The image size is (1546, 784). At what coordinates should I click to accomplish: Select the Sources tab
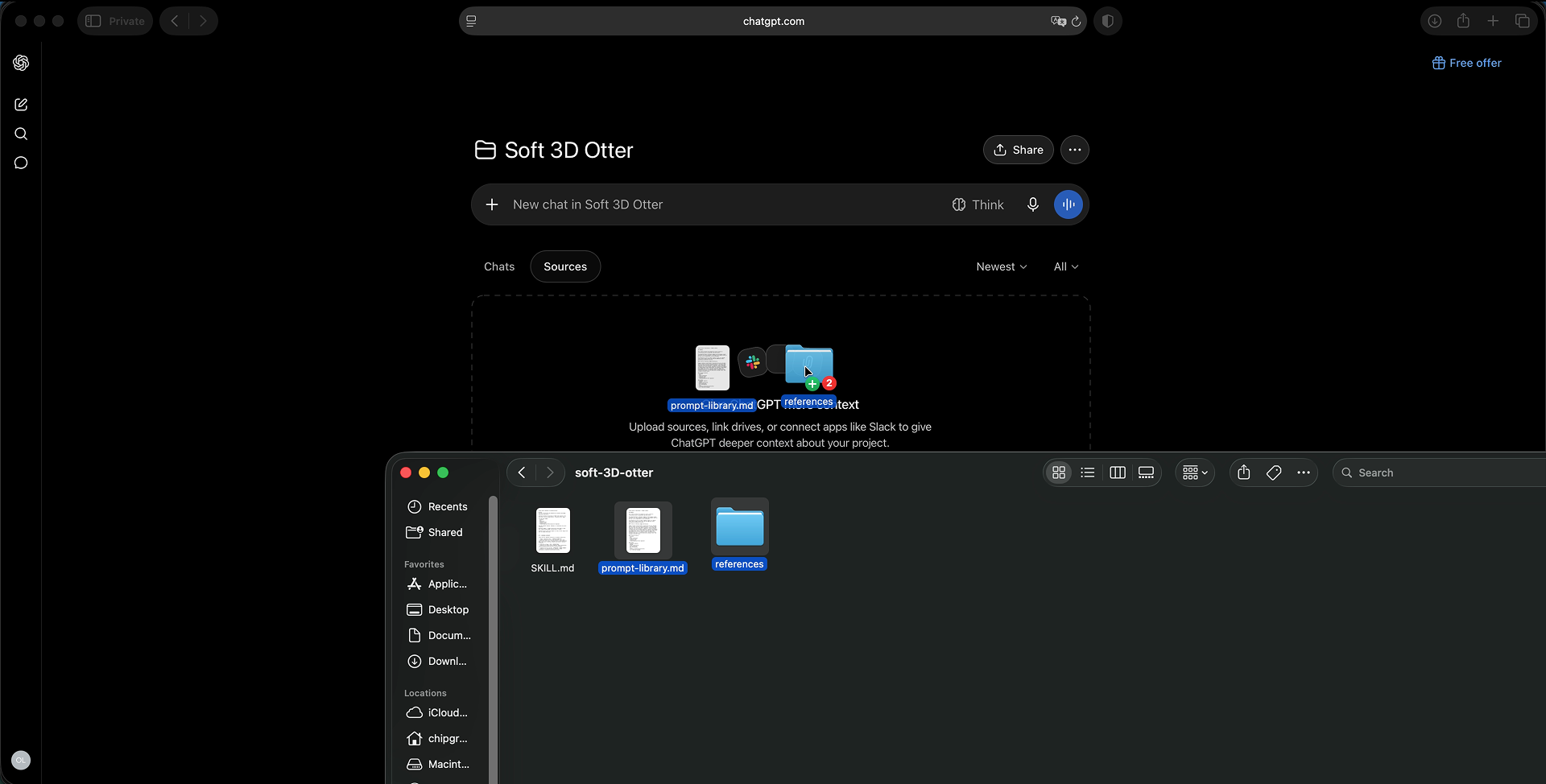tap(565, 266)
